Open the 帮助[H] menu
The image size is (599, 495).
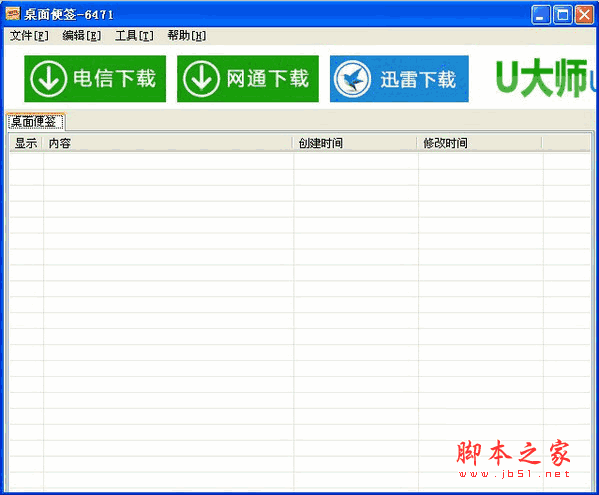187,36
